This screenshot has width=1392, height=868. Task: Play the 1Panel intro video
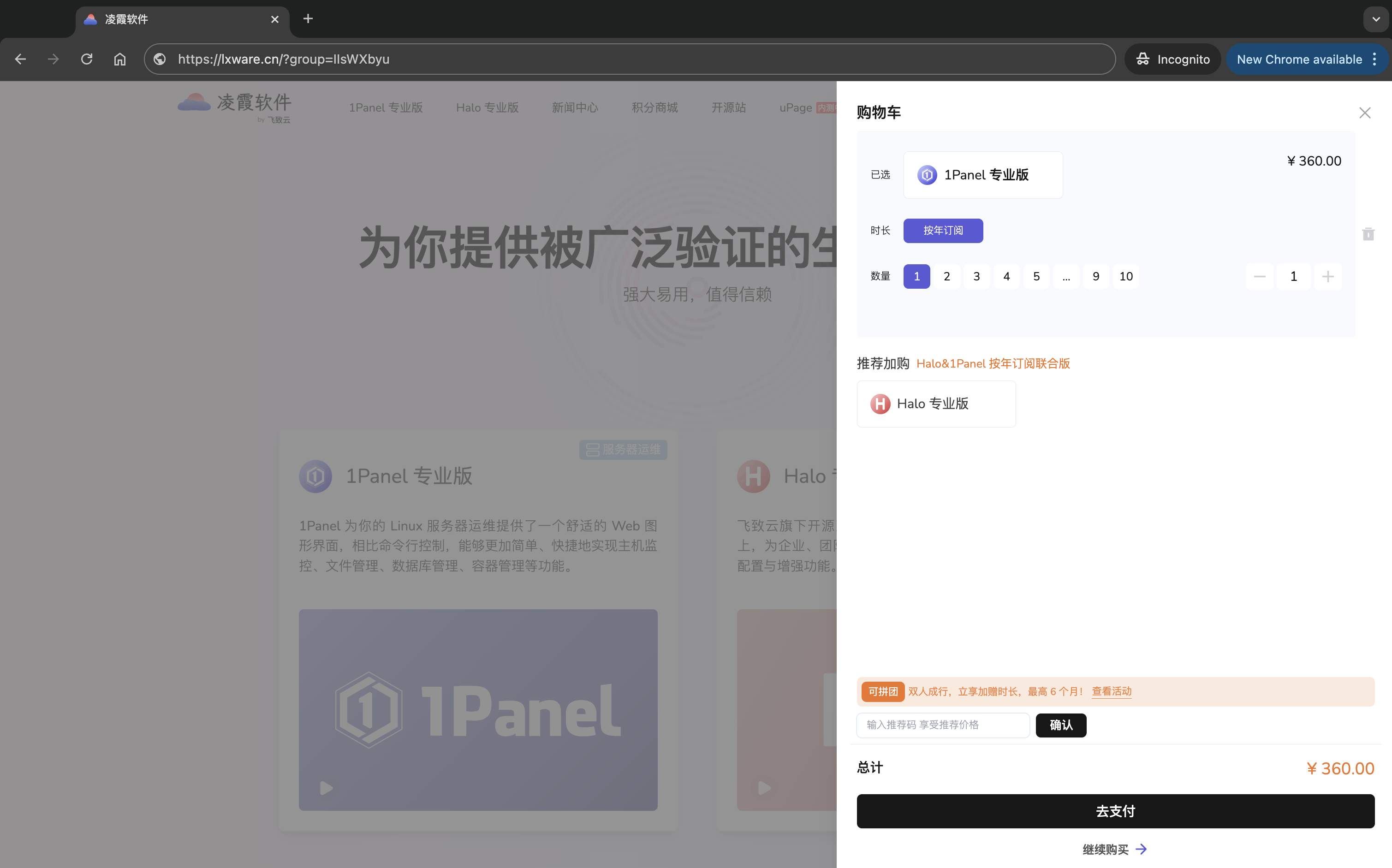click(x=326, y=788)
